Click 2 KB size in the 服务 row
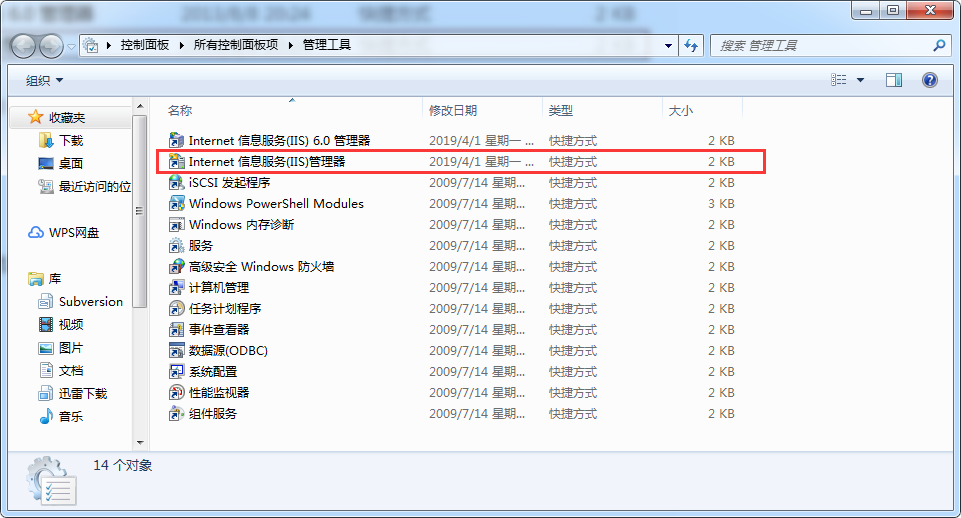961x518 pixels. pos(721,246)
